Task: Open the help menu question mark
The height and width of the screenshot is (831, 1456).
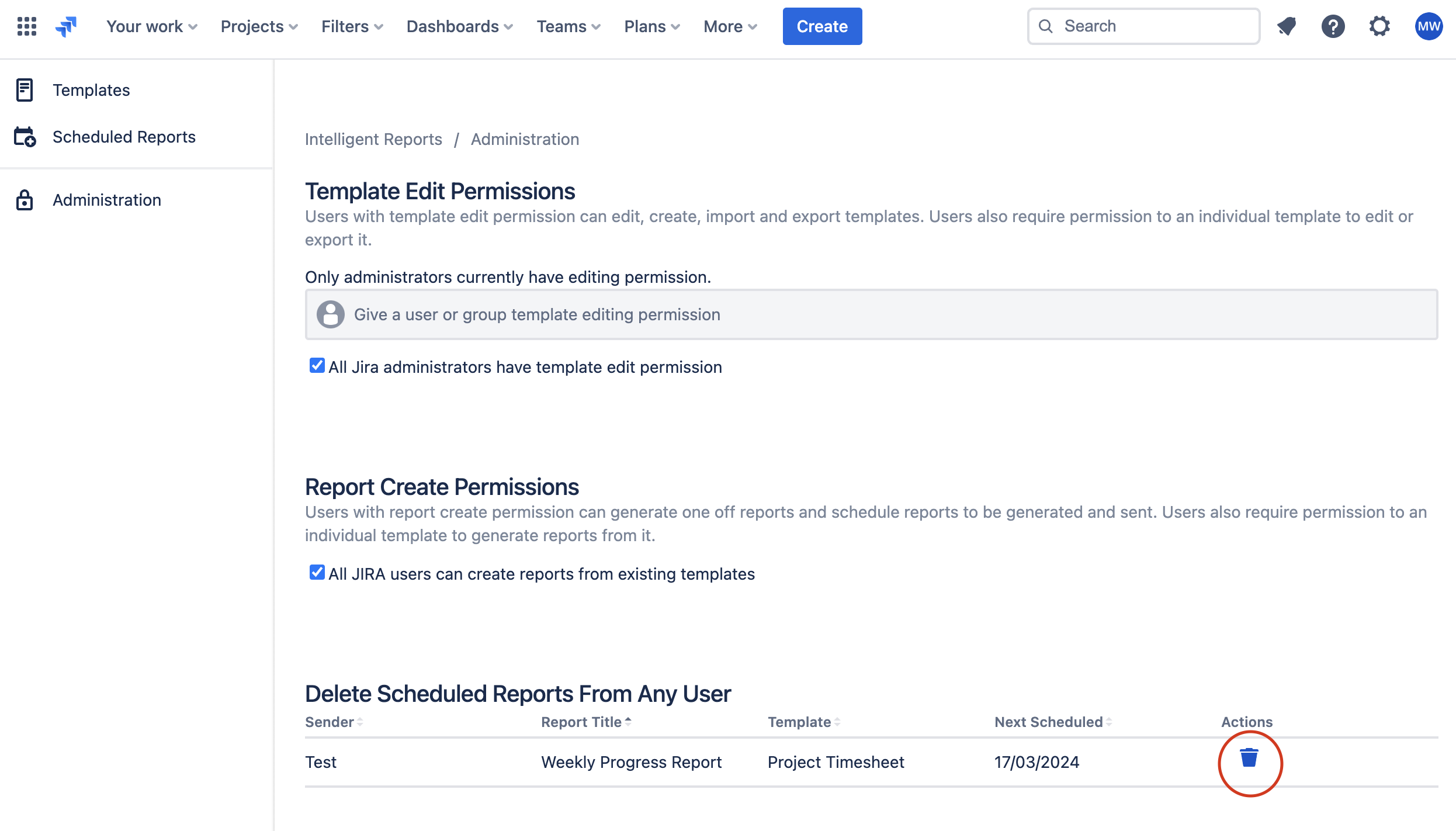Action: 1333,26
